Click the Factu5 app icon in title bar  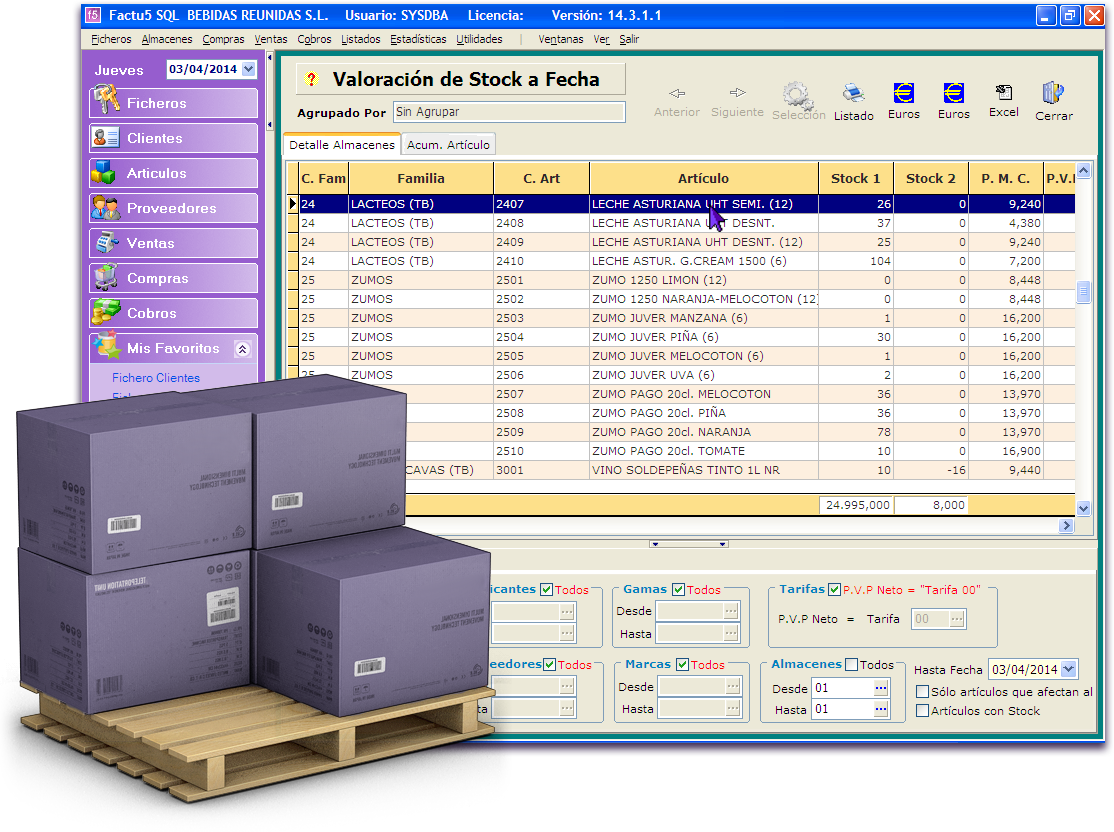pos(93,15)
